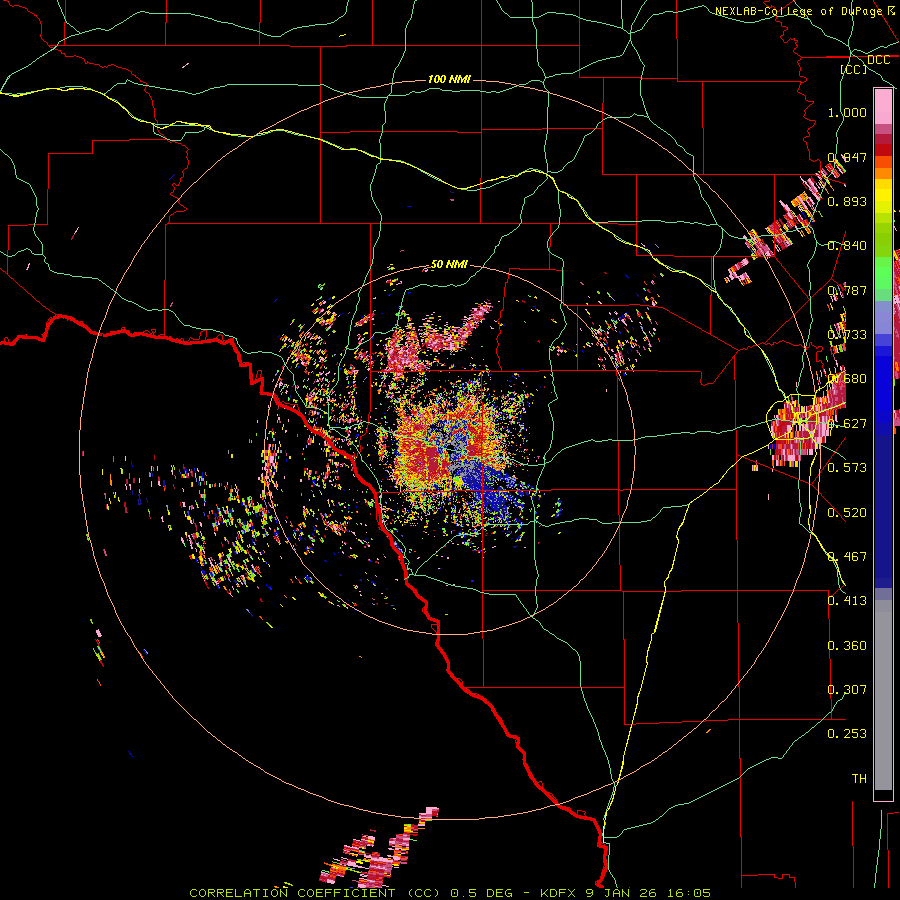Click the 1.000 value on color scale
The width and height of the screenshot is (900, 900).
click(847, 112)
